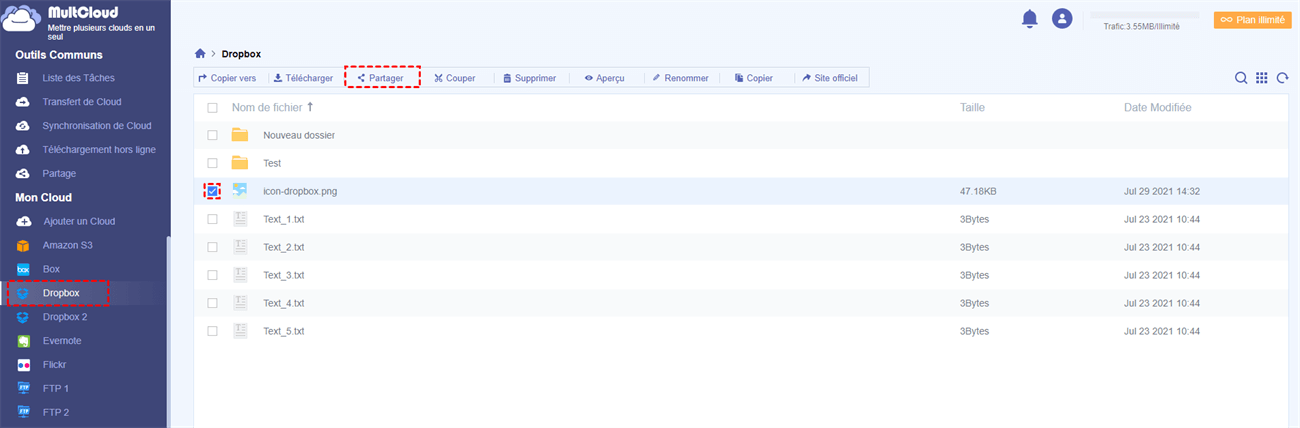Screen dimensions: 1300x428
Task: Click Télécharger in toolbar
Action: 303,78
